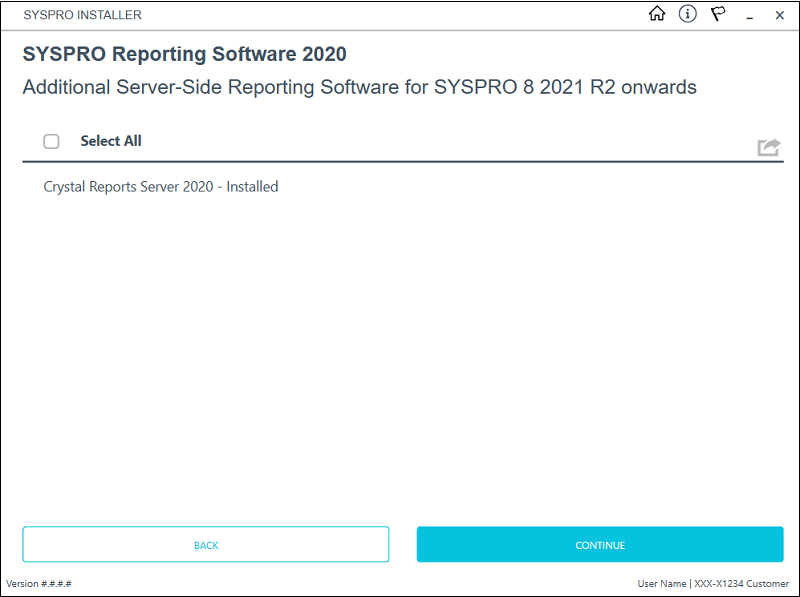Screen dimensions: 800x597
Task: Click the export arrow icon beside Select All
Action: click(768, 147)
